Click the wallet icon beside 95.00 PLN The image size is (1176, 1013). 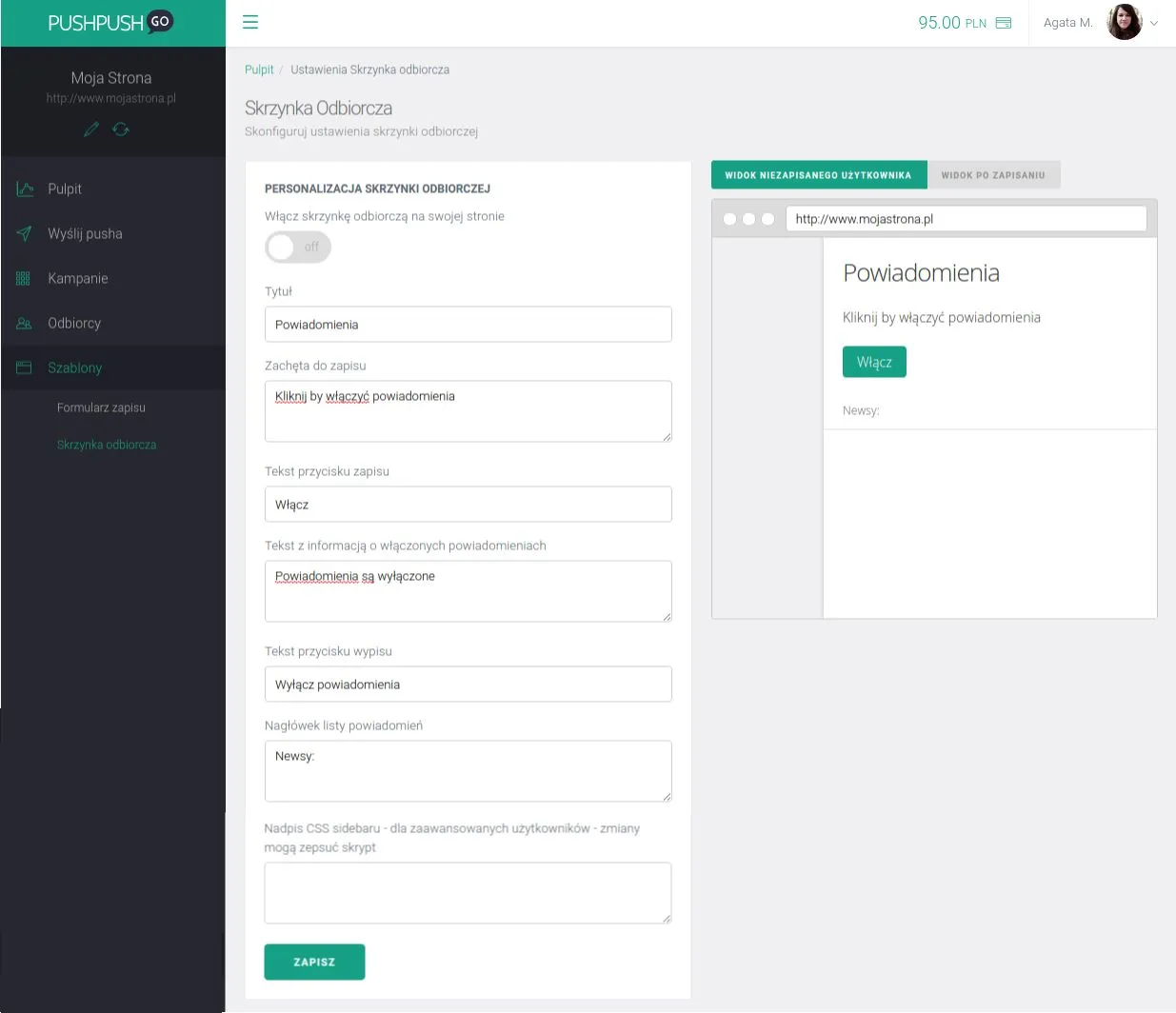tap(1004, 23)
